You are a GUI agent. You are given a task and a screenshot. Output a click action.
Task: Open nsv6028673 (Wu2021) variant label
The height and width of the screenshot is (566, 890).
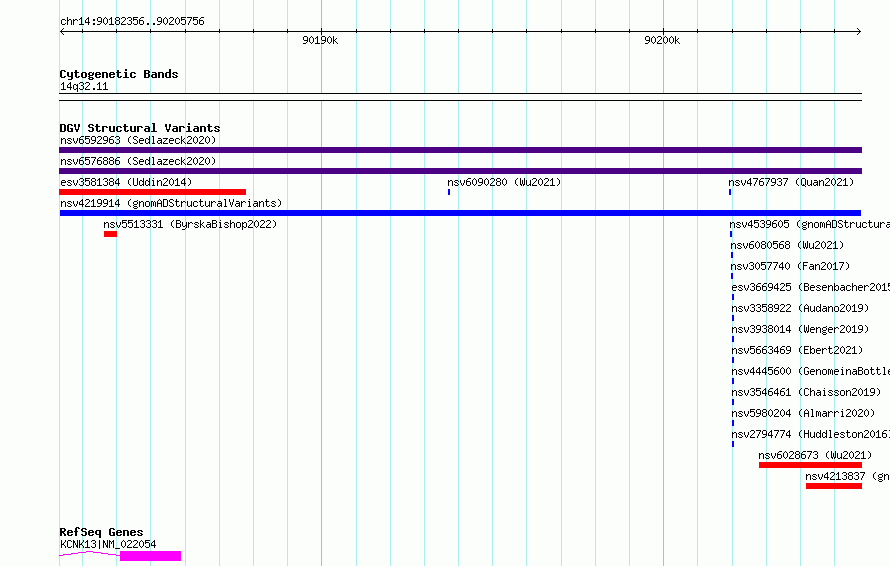815,455
